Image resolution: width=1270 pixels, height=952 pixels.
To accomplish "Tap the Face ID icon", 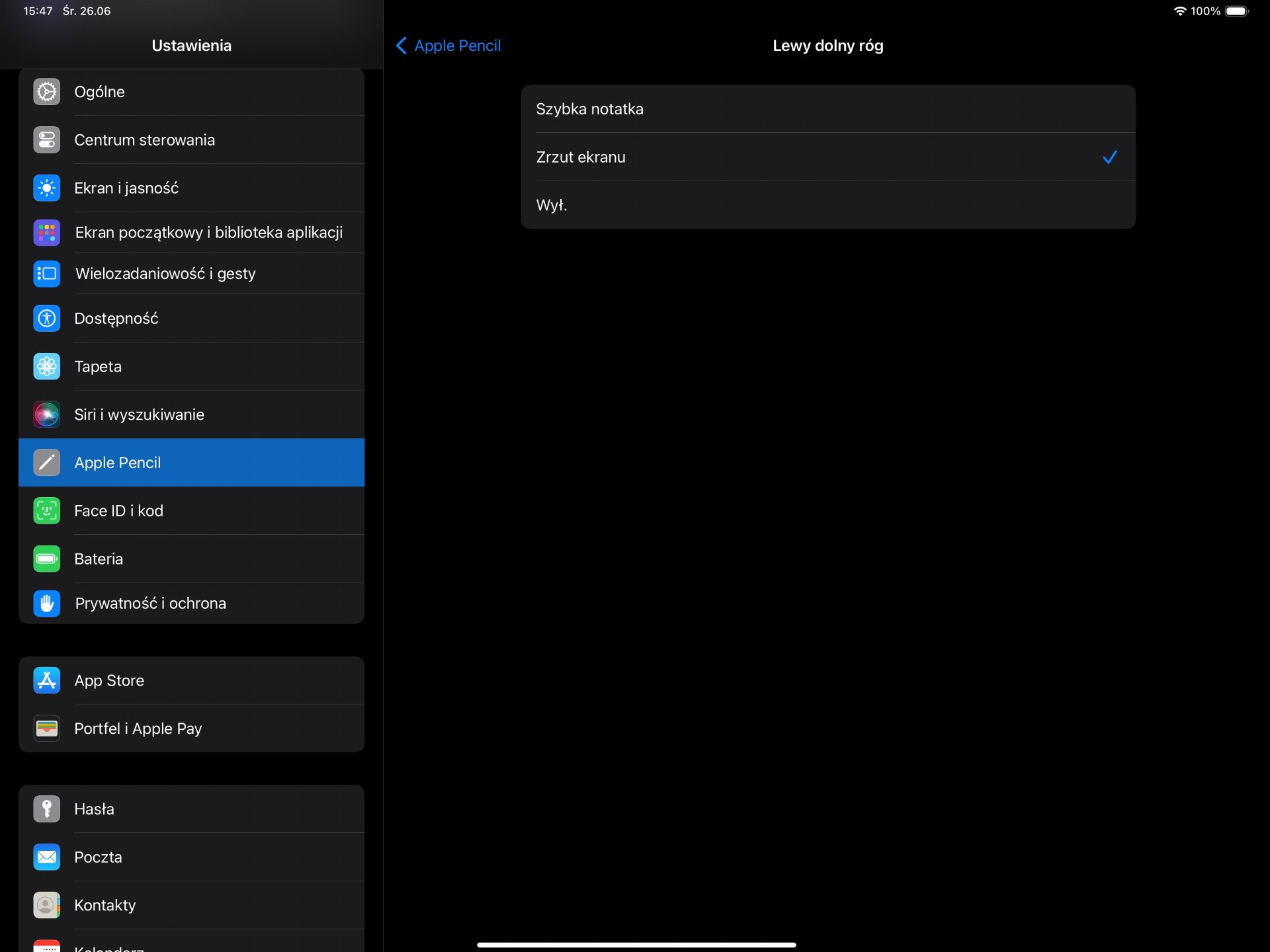I will 46,511.
